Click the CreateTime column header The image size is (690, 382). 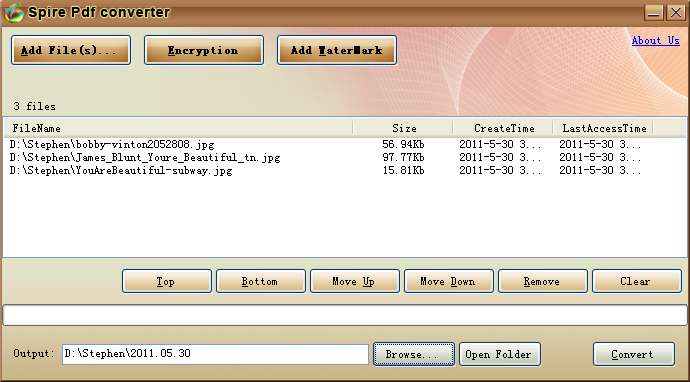503,128
